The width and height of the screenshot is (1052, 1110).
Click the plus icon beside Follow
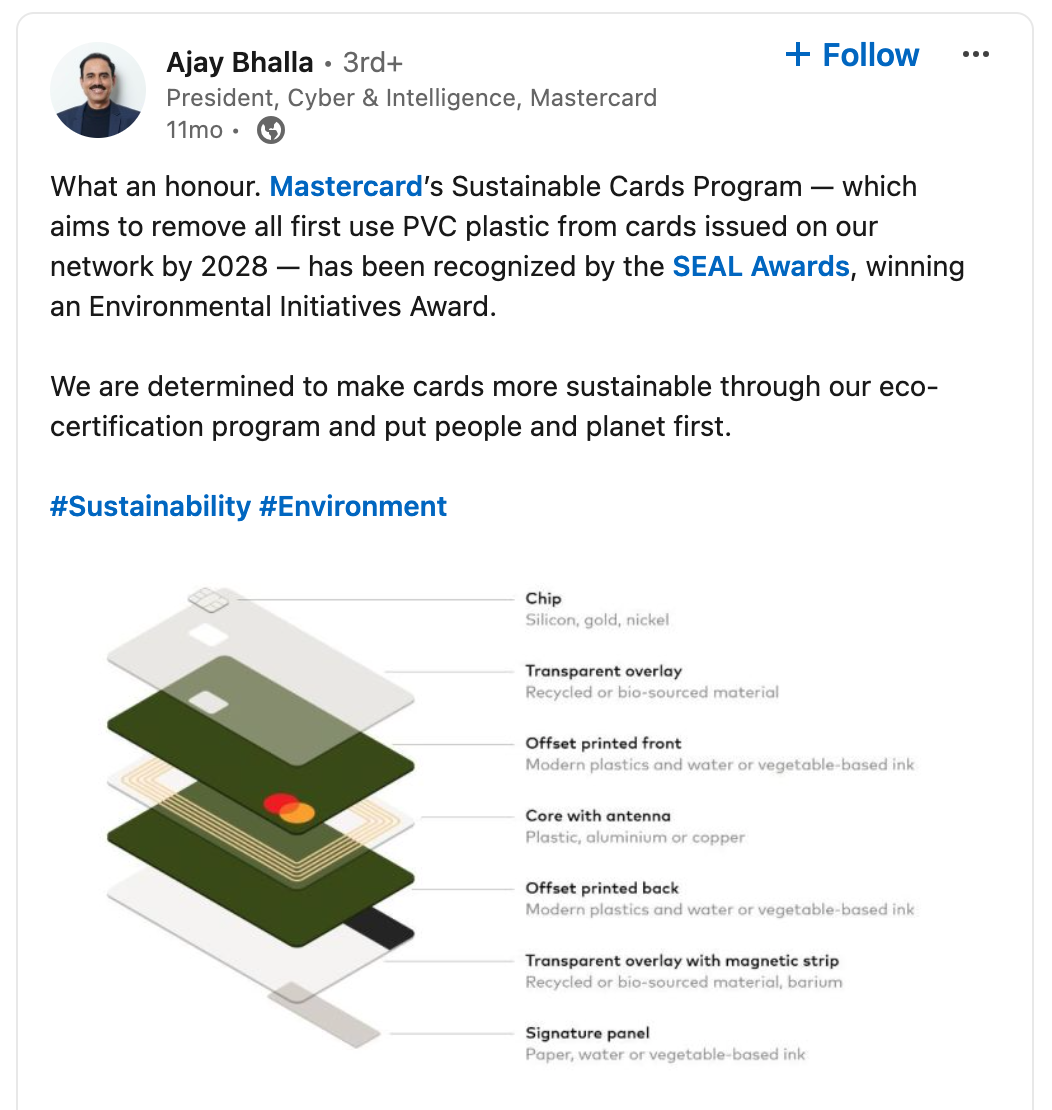[x=798, y=55]
